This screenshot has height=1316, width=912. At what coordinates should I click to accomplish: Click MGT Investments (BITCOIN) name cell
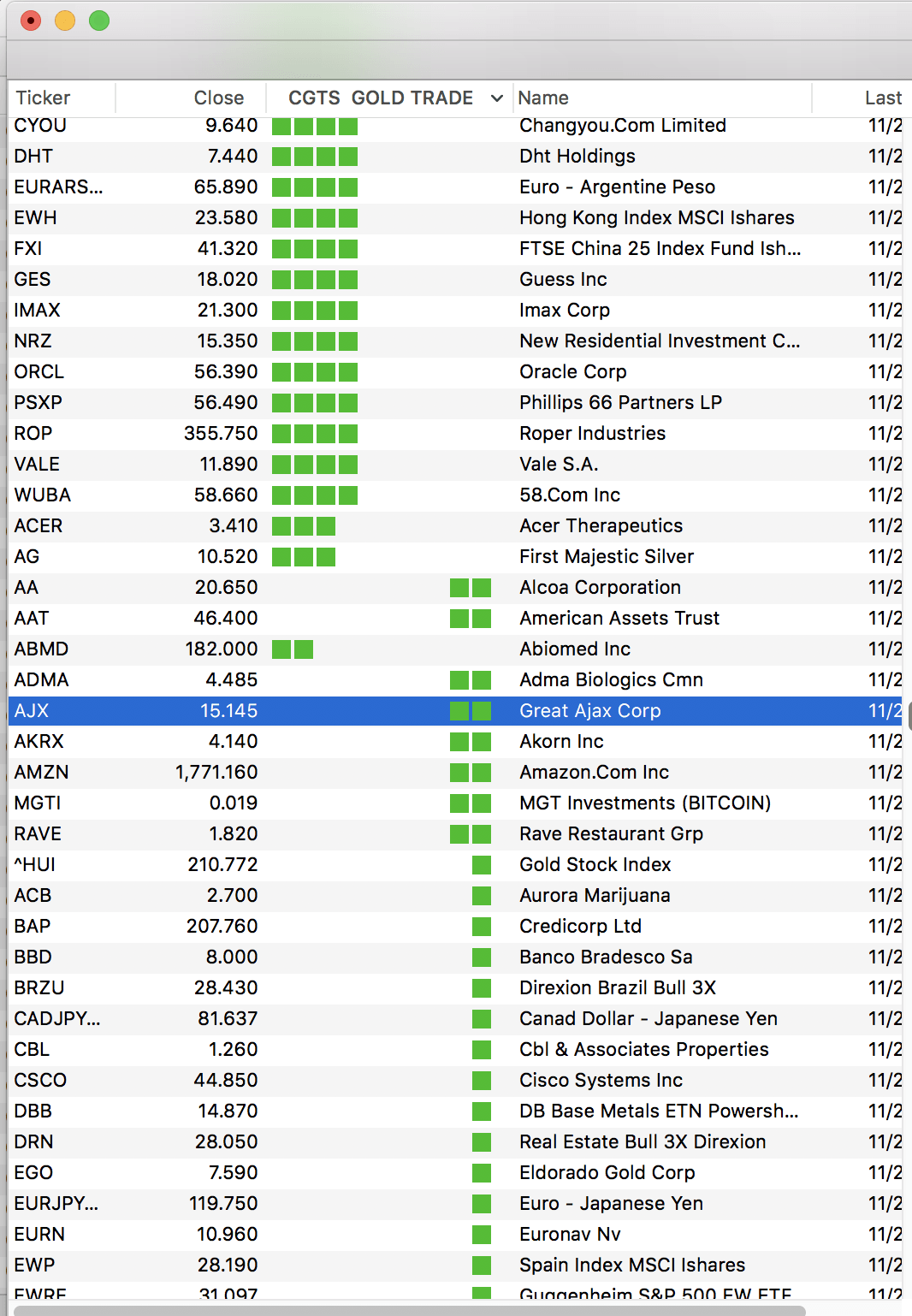point(645,803)
